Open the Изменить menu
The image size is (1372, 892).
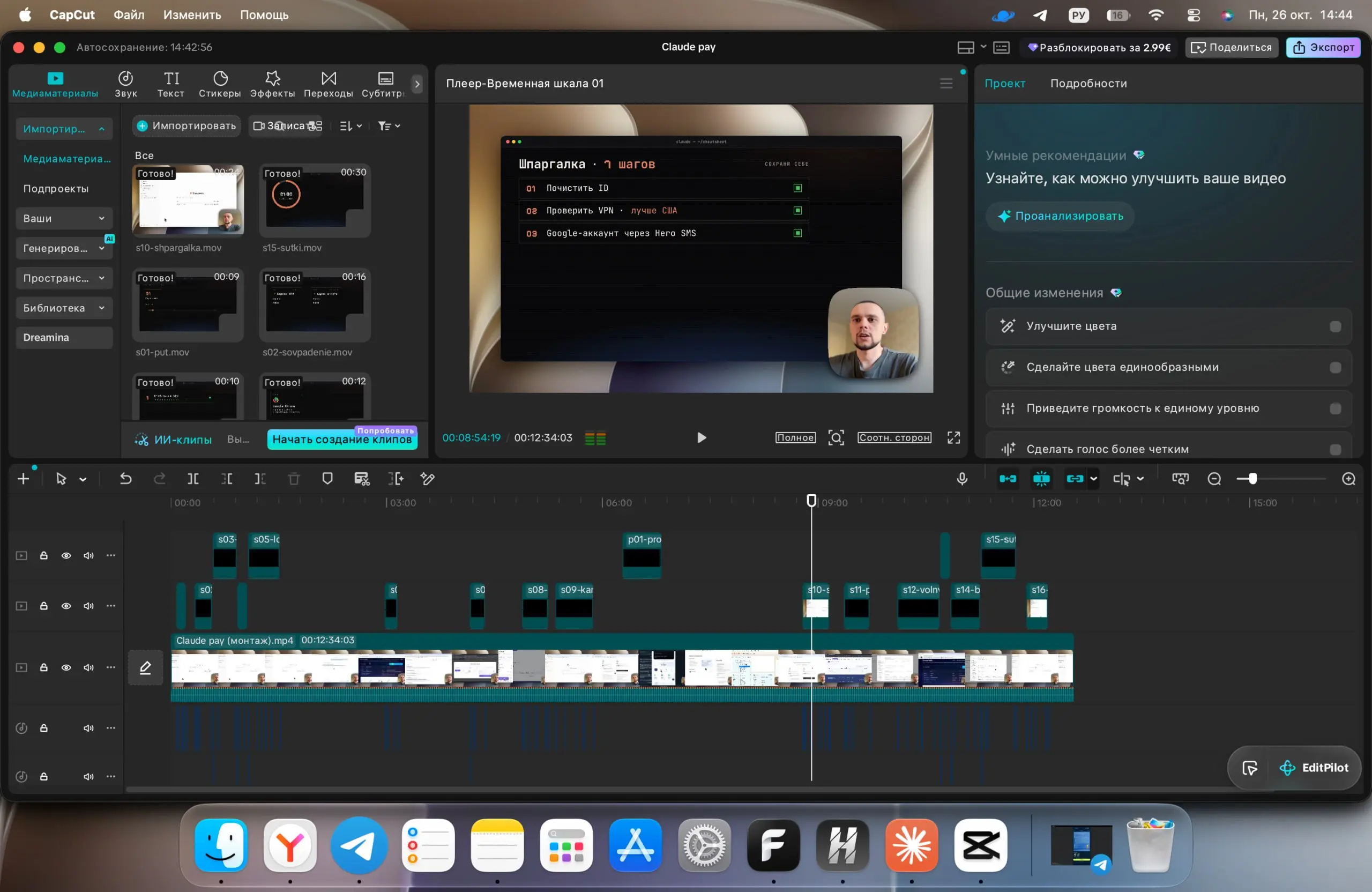192,15
